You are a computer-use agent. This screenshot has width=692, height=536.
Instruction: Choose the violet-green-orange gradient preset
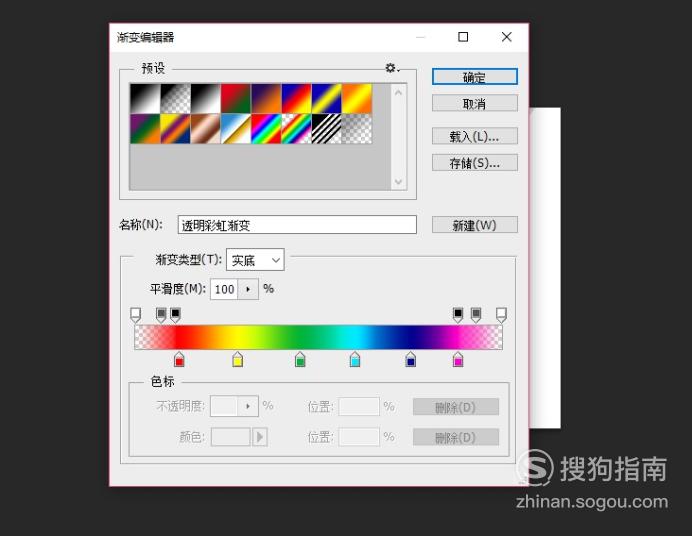[x=145, y=128]
